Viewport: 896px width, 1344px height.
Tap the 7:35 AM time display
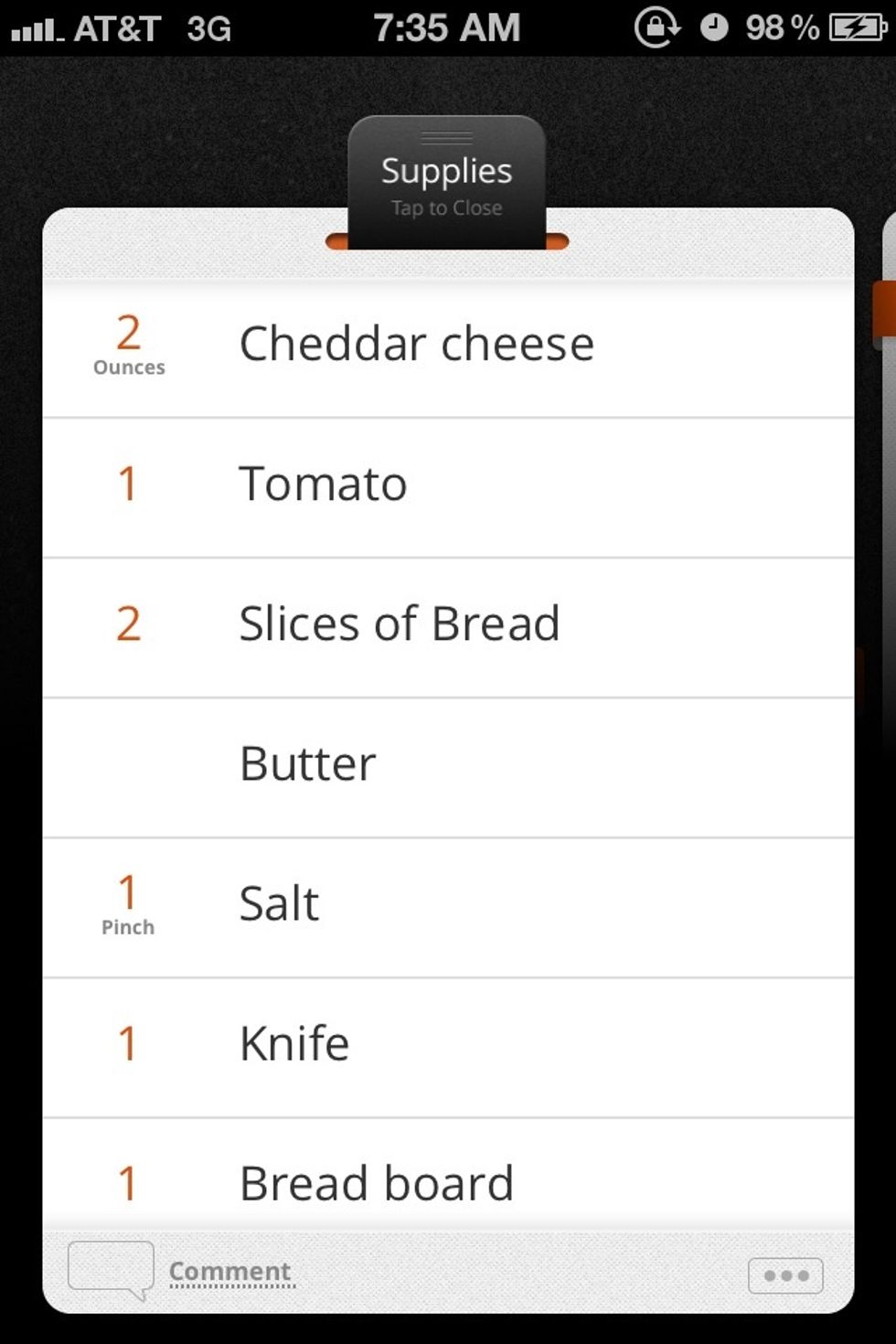[446, 28]
